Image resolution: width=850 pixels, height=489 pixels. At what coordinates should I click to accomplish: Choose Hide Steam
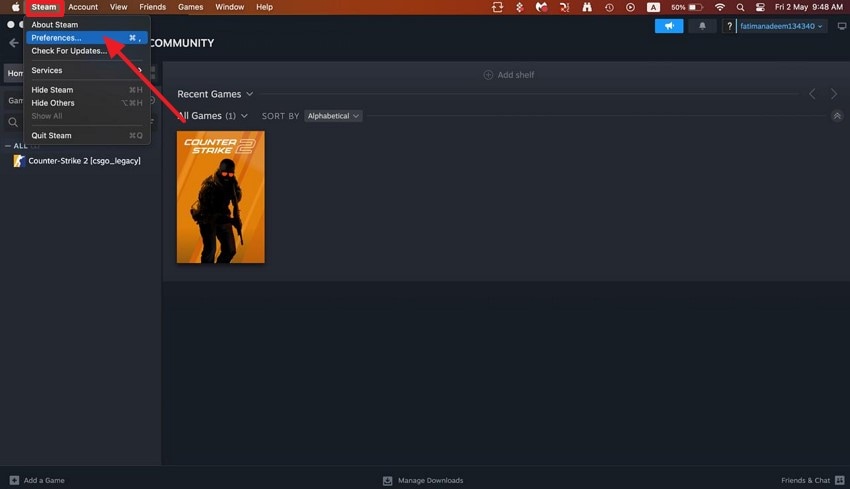[x=87, y=89]
